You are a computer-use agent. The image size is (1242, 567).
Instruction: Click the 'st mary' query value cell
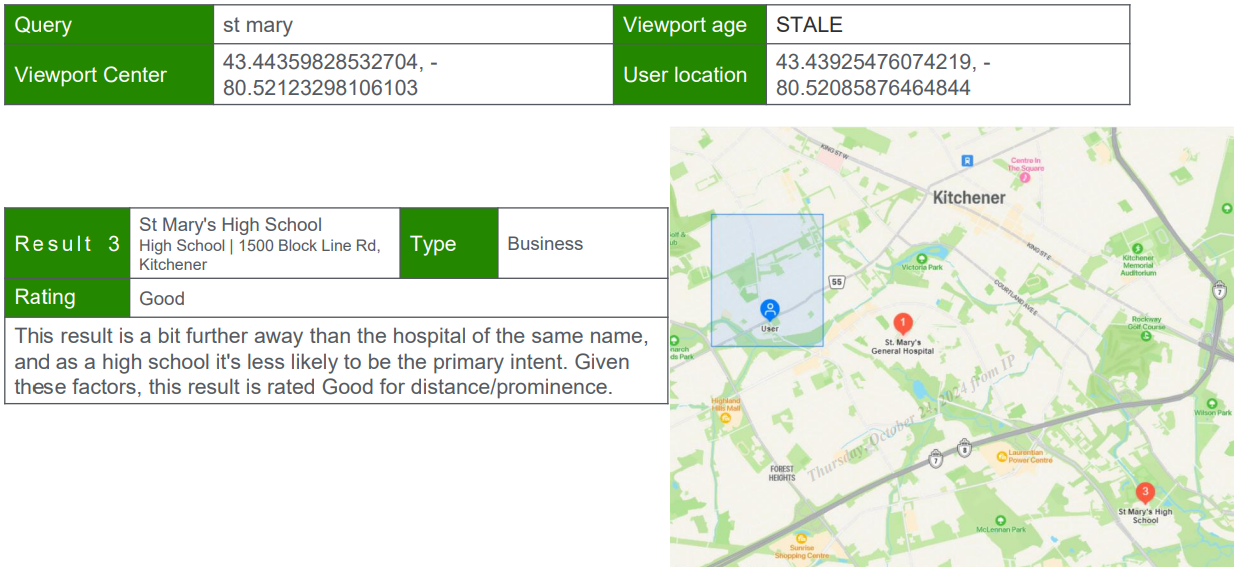(x=412, y=25)
